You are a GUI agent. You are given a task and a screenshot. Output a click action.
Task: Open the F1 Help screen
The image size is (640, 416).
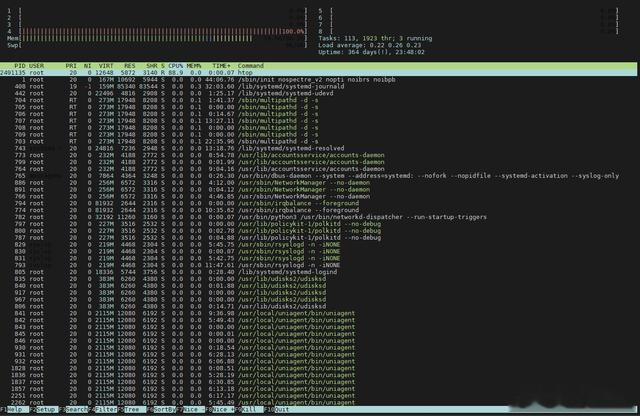[14, 409]
